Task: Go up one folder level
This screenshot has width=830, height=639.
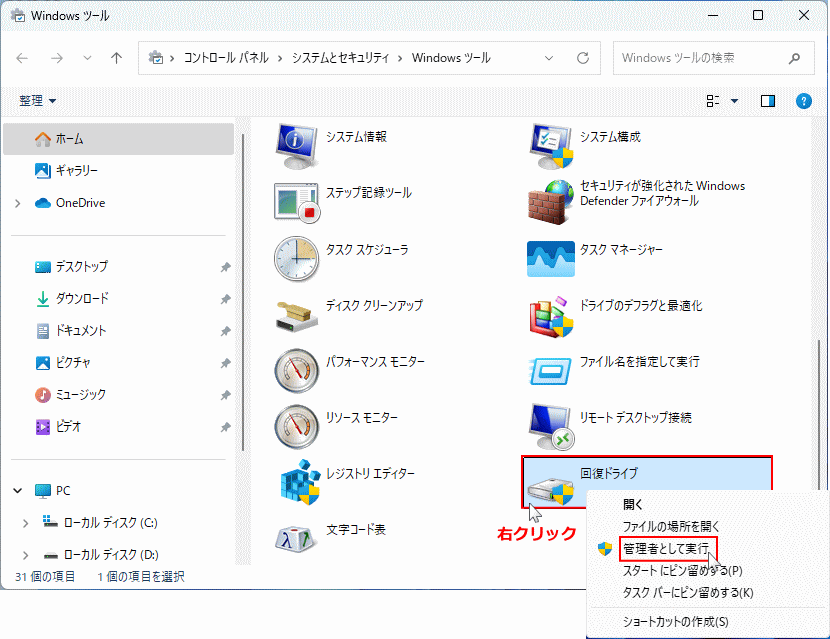Action: tap(116, 58)
